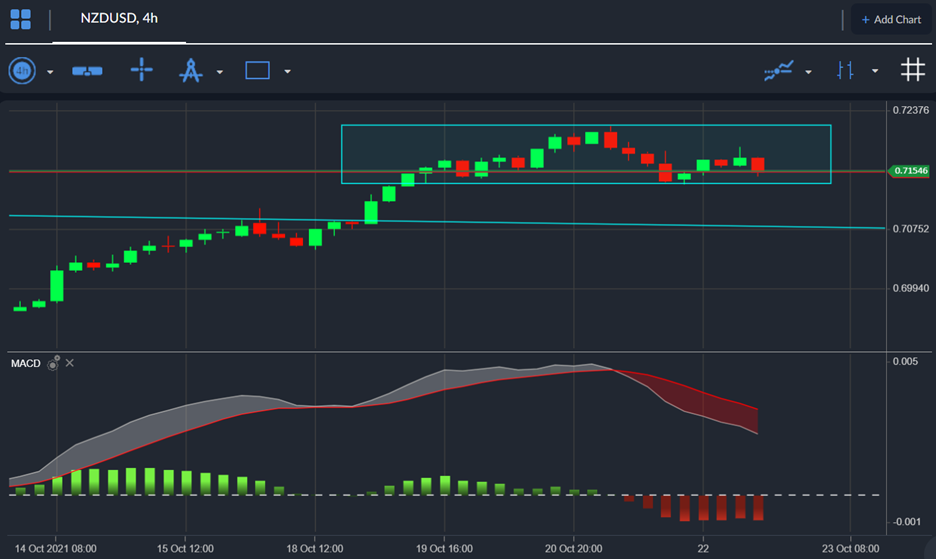Click the 0.005 MACD scale label

pyautogui.click(x=905, y=361)
